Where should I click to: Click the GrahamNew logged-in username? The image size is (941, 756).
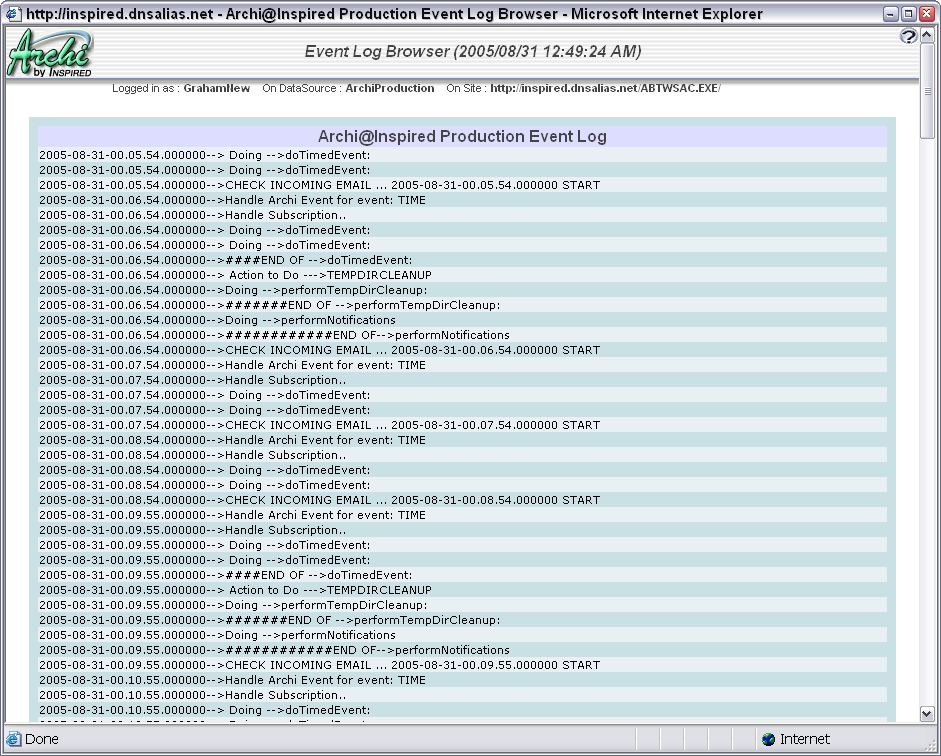point(216,88)
